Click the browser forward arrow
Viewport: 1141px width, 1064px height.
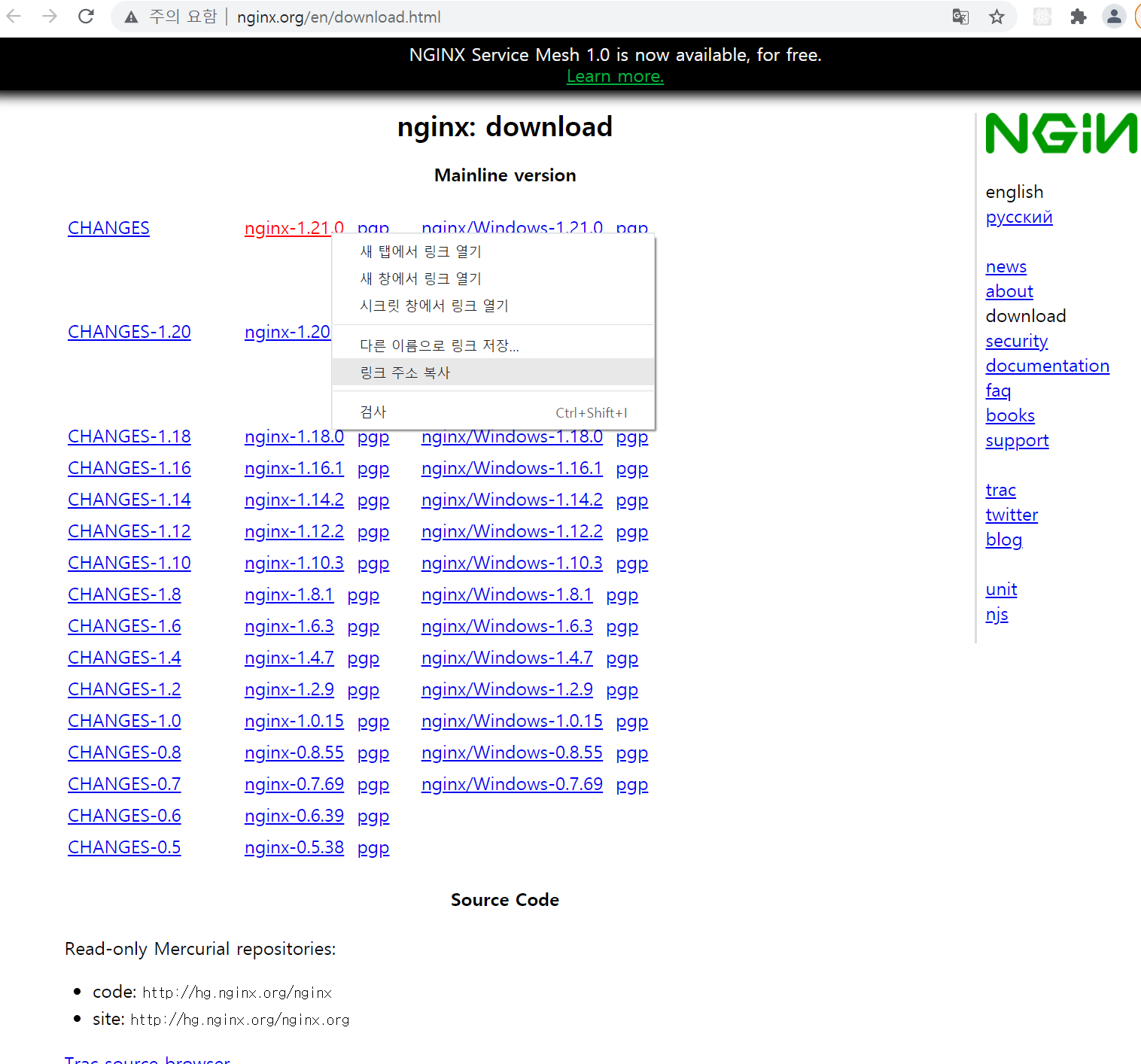(50, 16)
